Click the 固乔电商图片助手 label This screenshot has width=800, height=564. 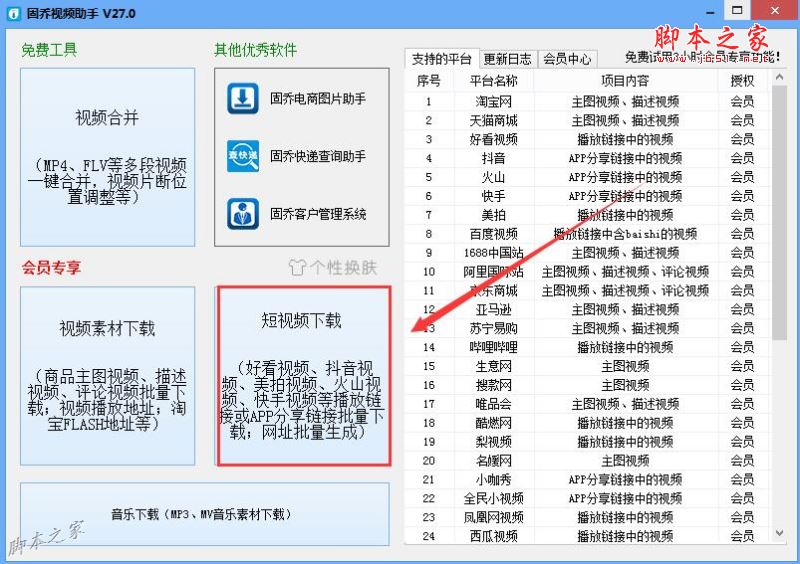318,99
